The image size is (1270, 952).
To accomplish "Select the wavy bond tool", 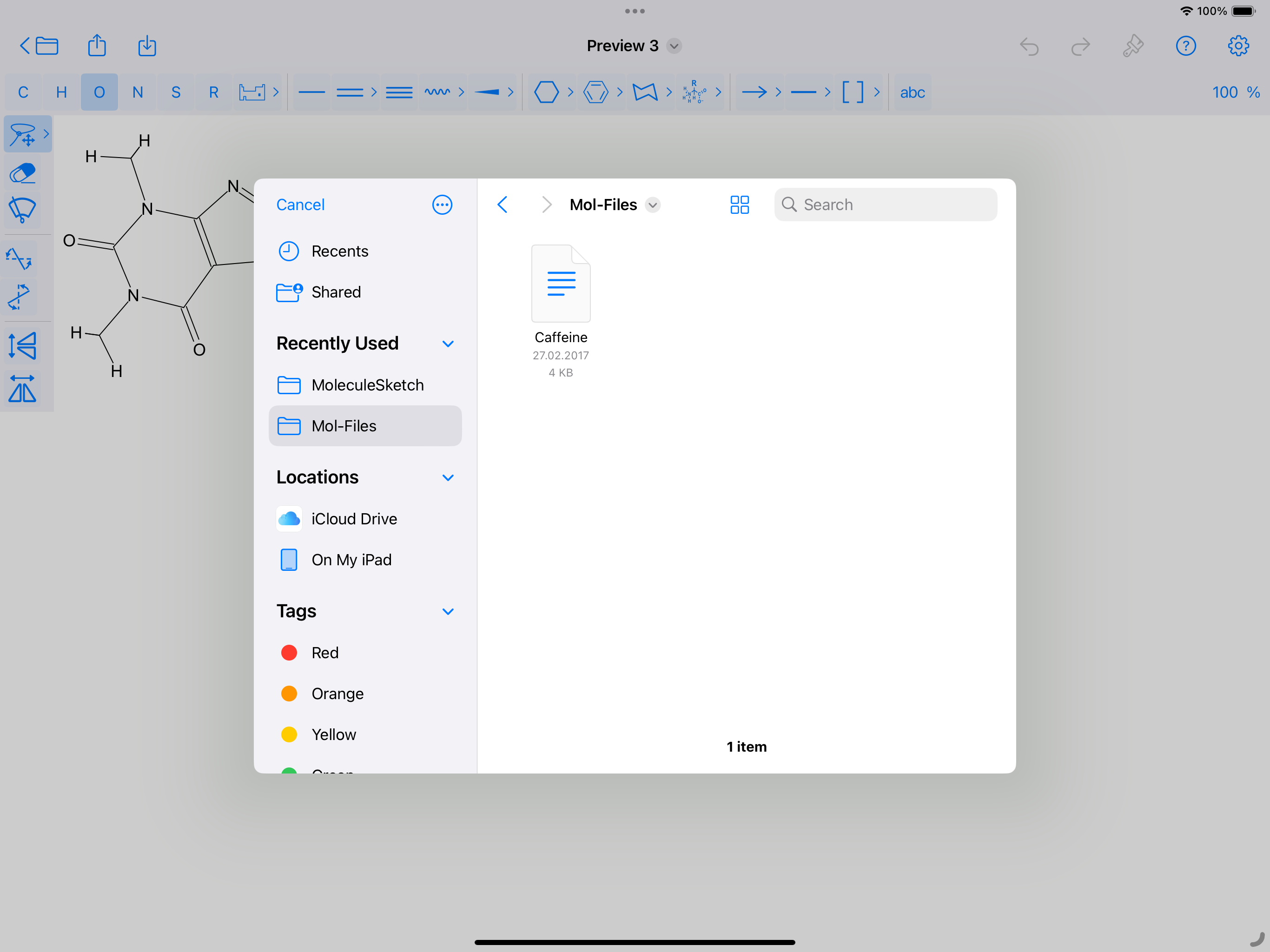I will tap(437, 92).
